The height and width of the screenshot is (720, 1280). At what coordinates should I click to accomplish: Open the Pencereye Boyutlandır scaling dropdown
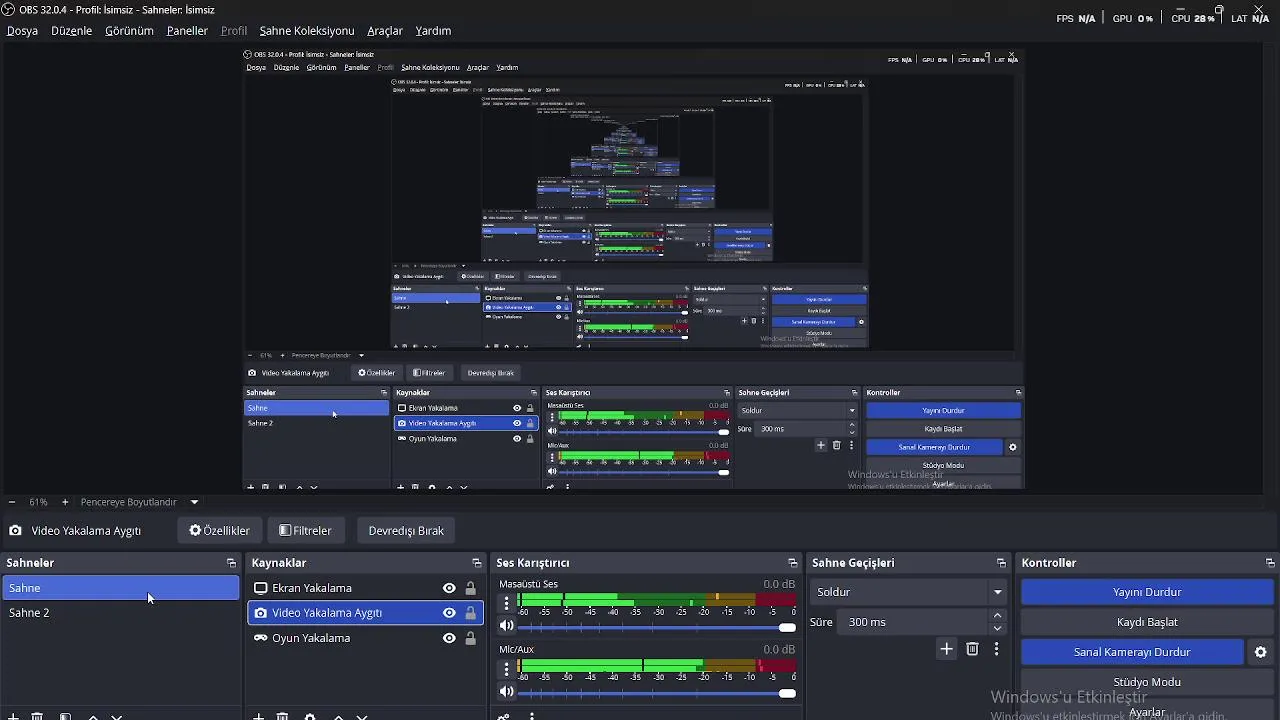coord(139,502)
